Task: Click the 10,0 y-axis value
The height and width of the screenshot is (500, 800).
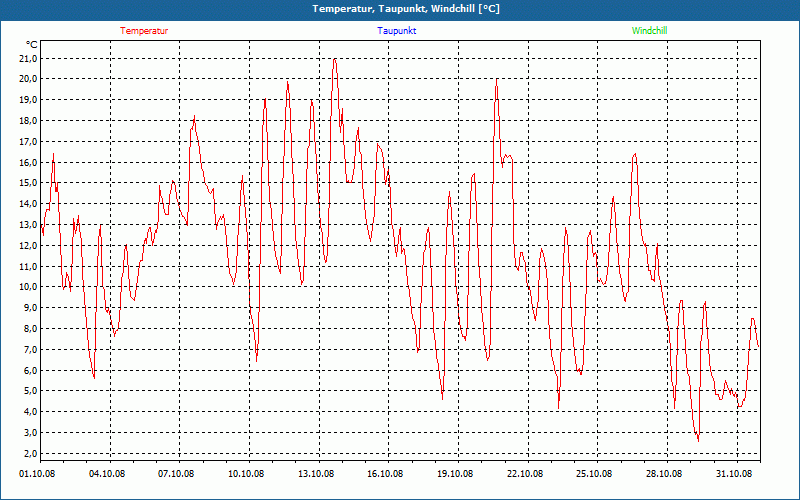Action: tap(28, 287)
